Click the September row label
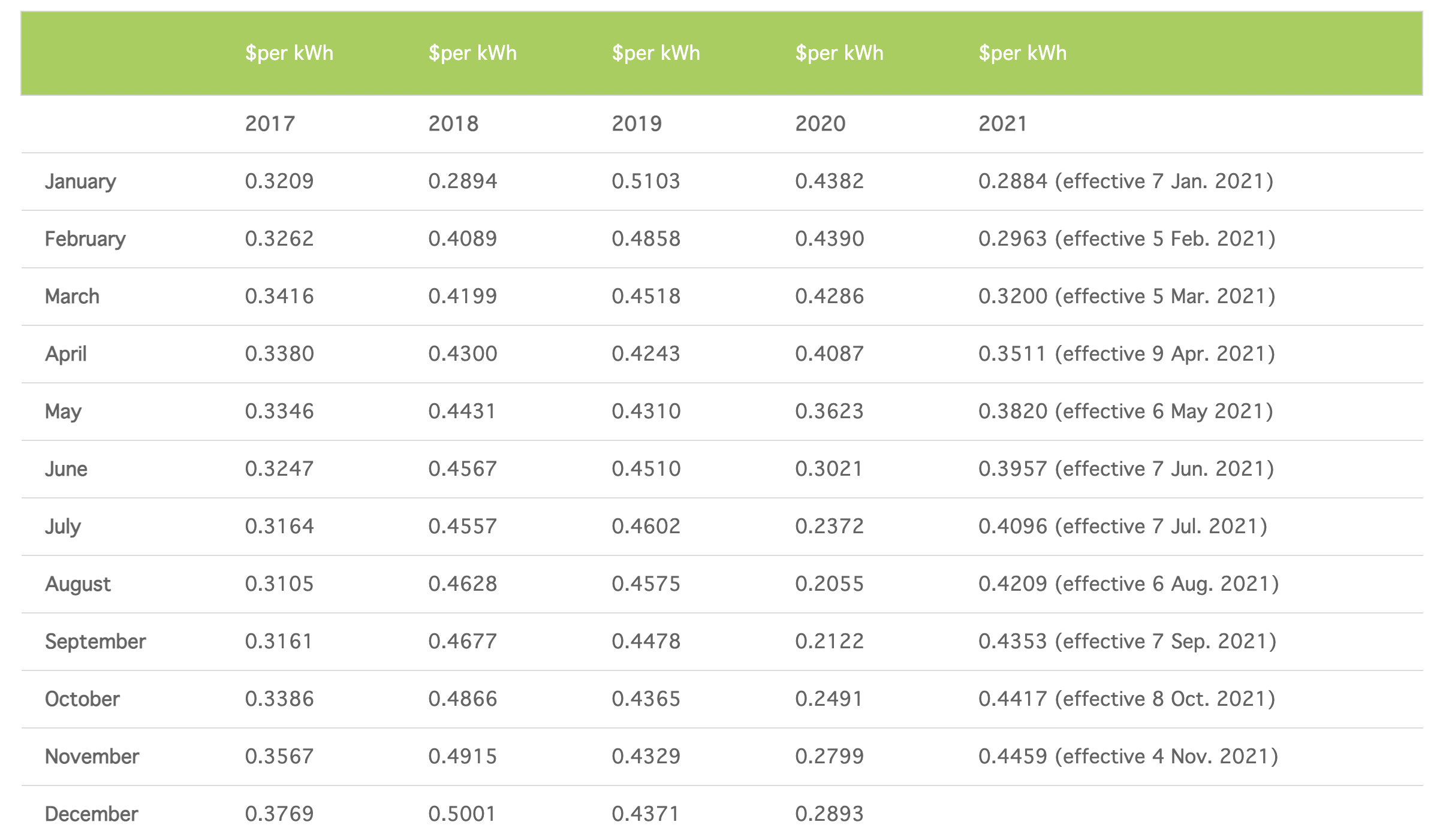1440x840 pixels. point(95,641)
